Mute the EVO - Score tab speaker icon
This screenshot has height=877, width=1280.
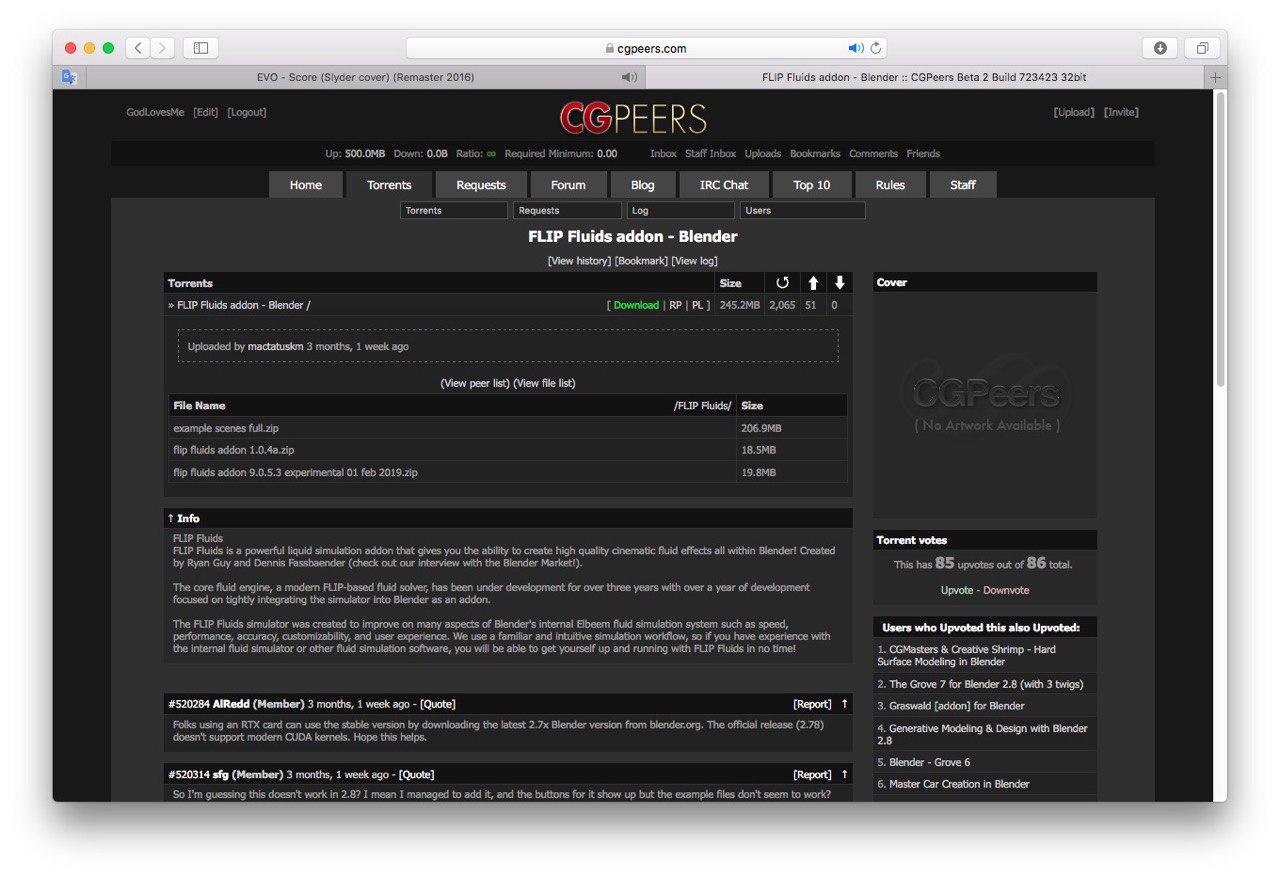[628, 77]
